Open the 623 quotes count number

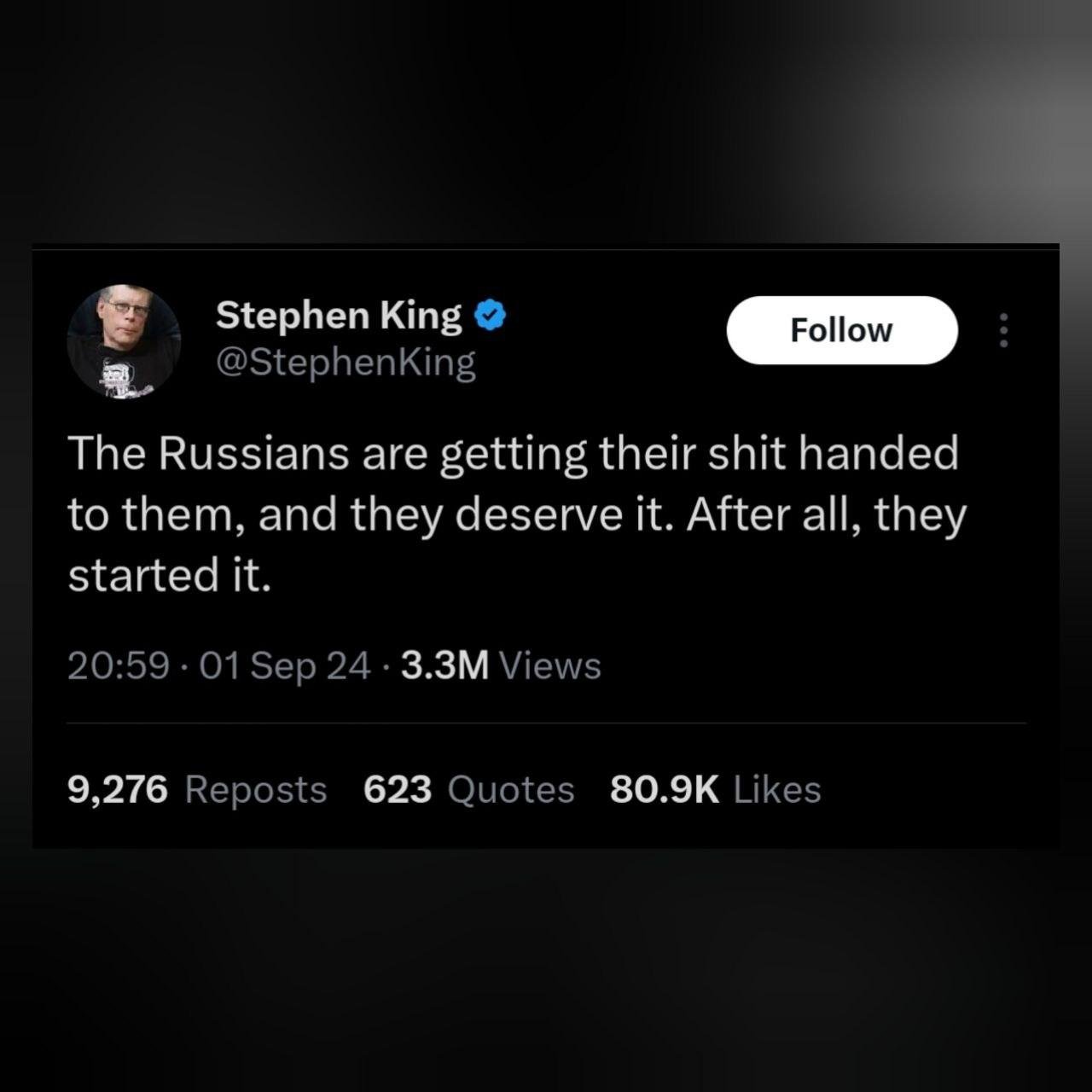[398, 789]
